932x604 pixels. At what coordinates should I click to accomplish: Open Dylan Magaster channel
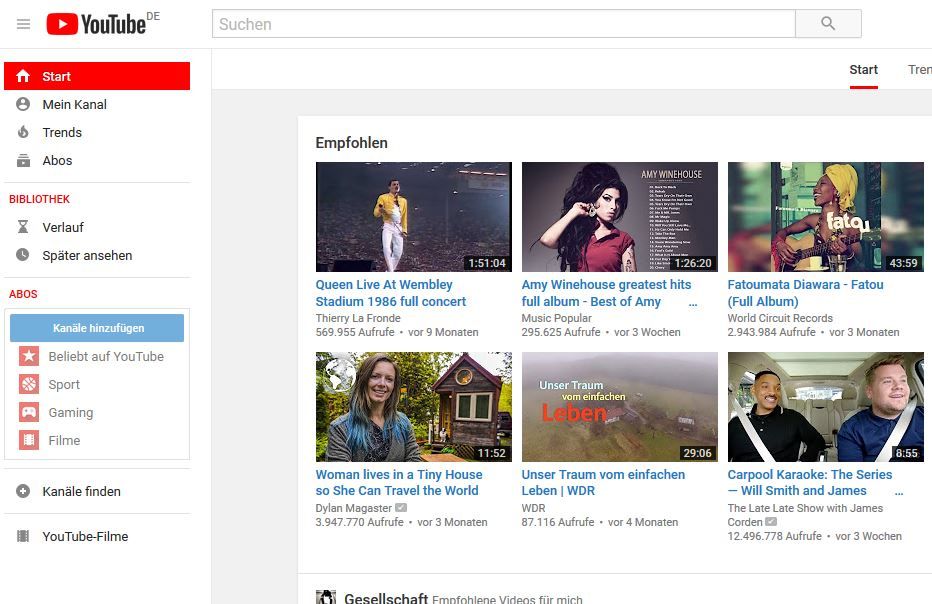pos(354,508)
